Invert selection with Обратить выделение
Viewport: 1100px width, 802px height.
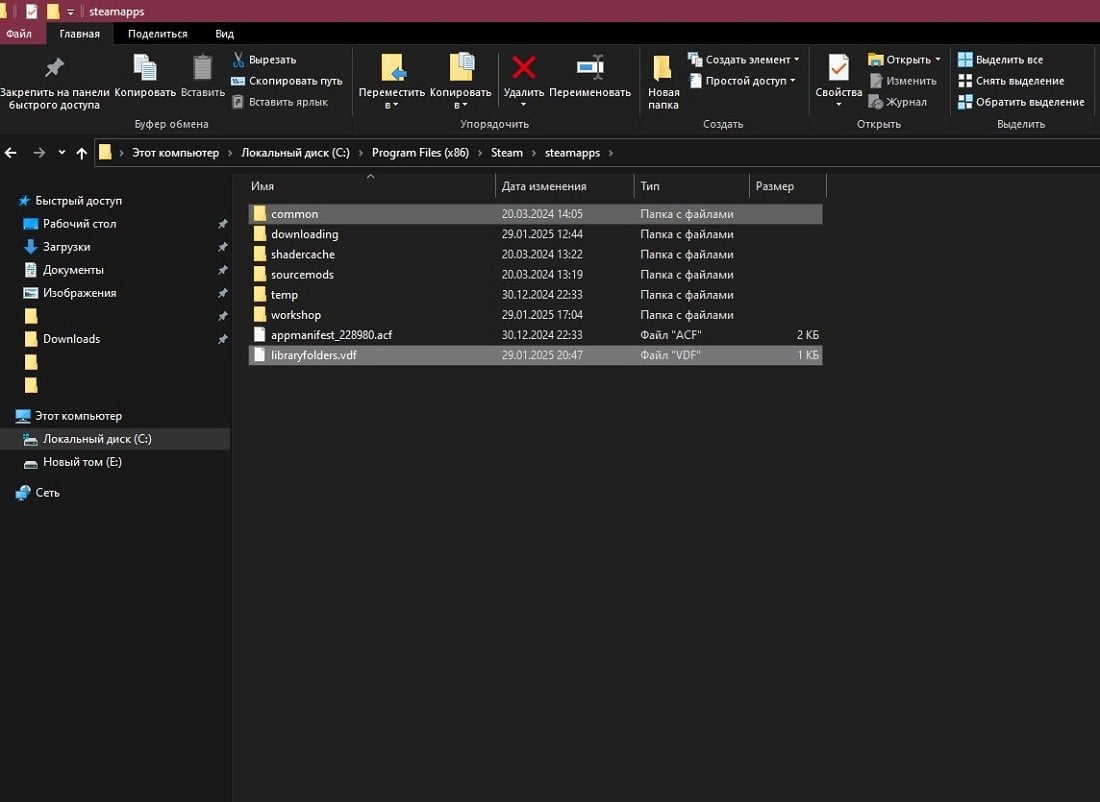click(x=1021, y=102)
